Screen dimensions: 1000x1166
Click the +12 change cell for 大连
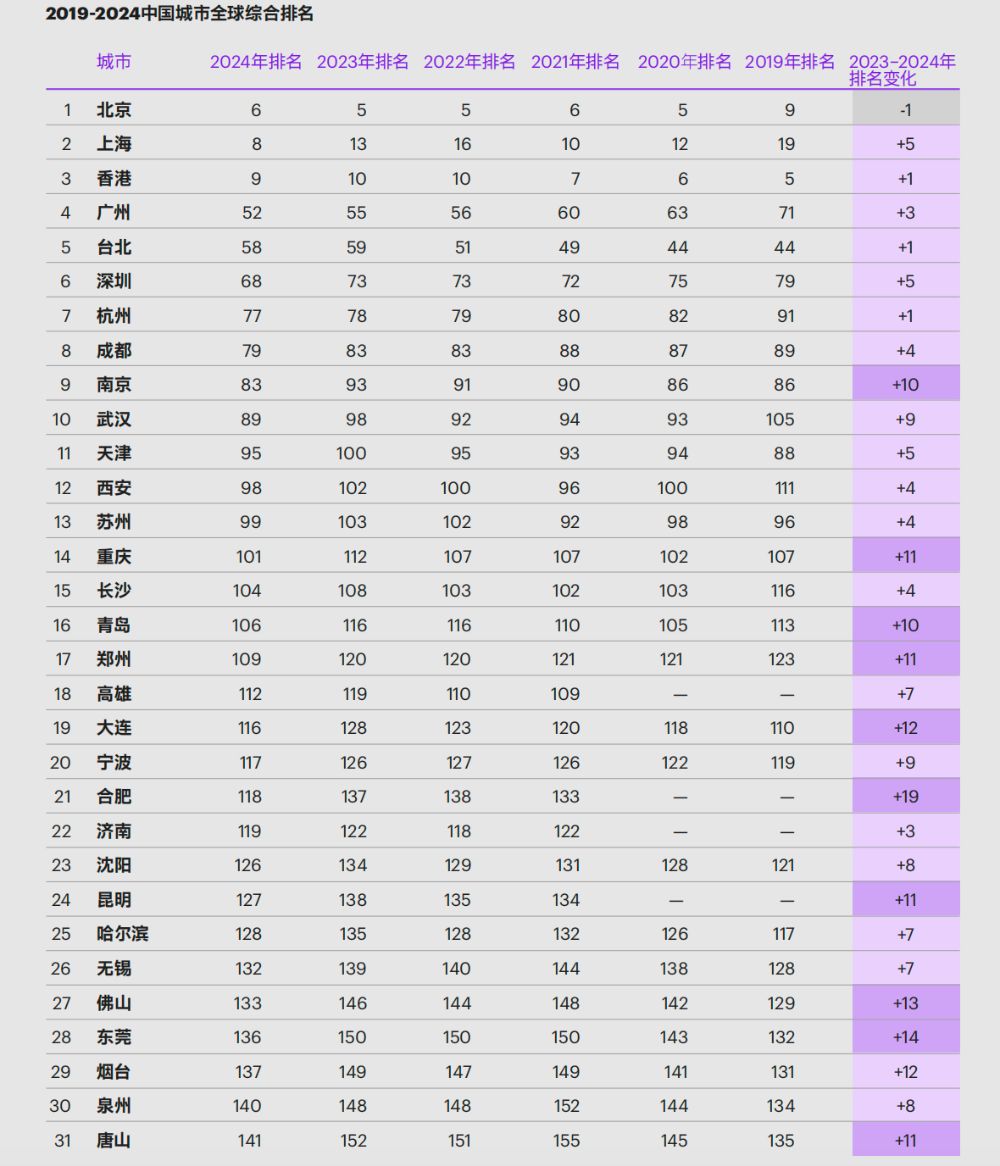(x=906, y=728)
